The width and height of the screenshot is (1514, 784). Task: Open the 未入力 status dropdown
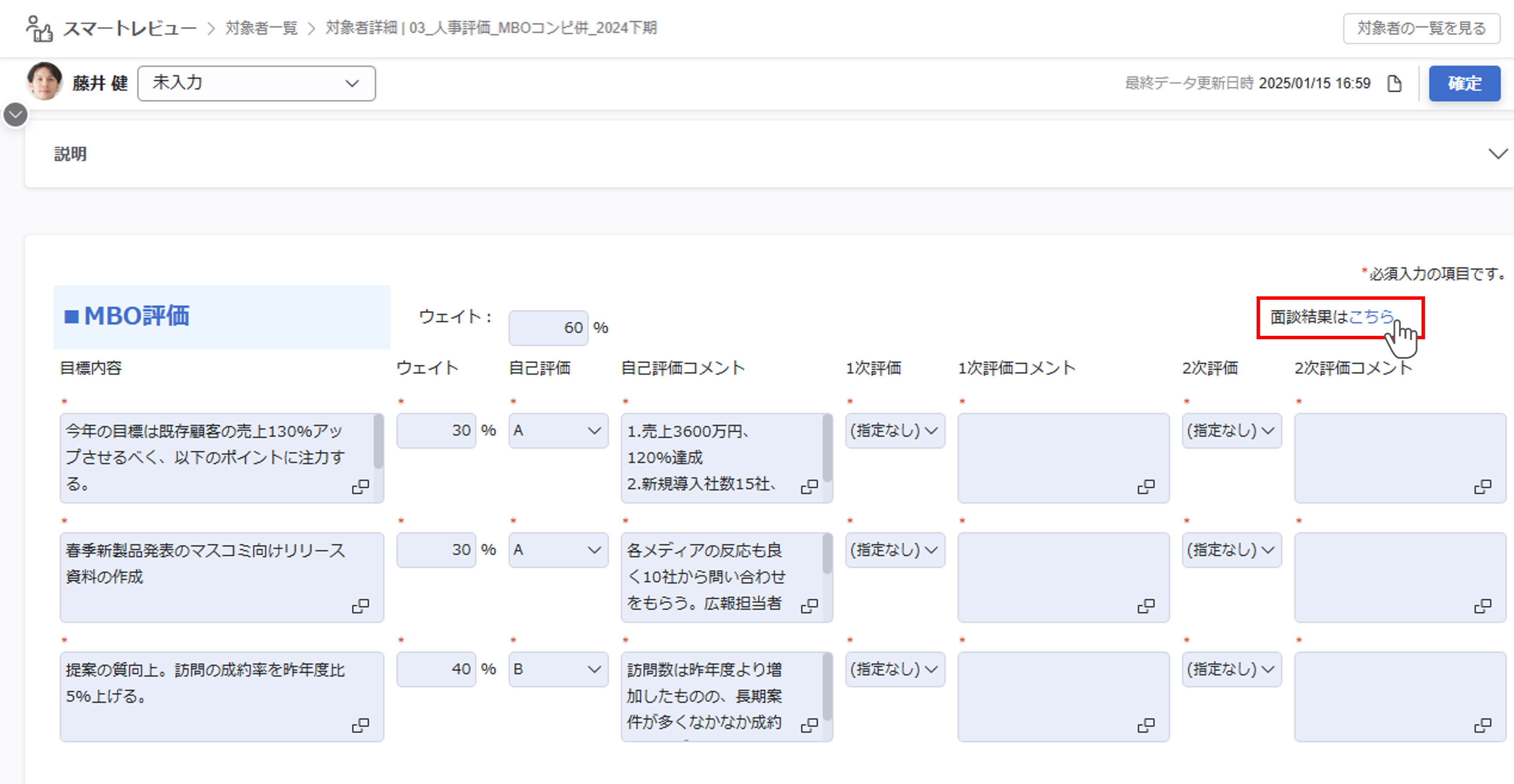(x=256, y=83)
